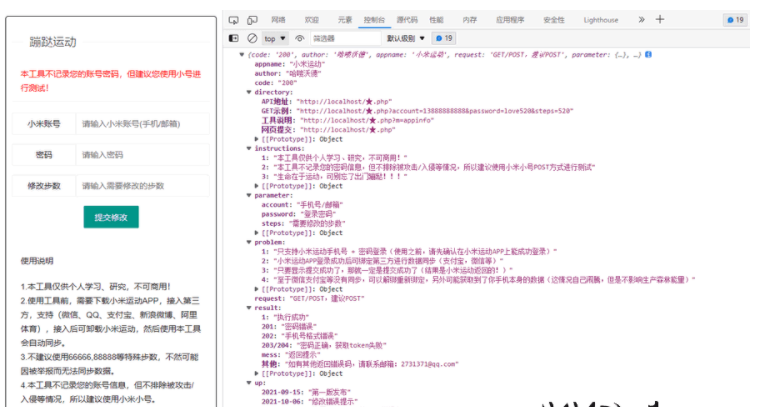The height and width of the screenshot is (407, 763).
Task: Open issues badge 19 at top right
Action: point(735,20)
